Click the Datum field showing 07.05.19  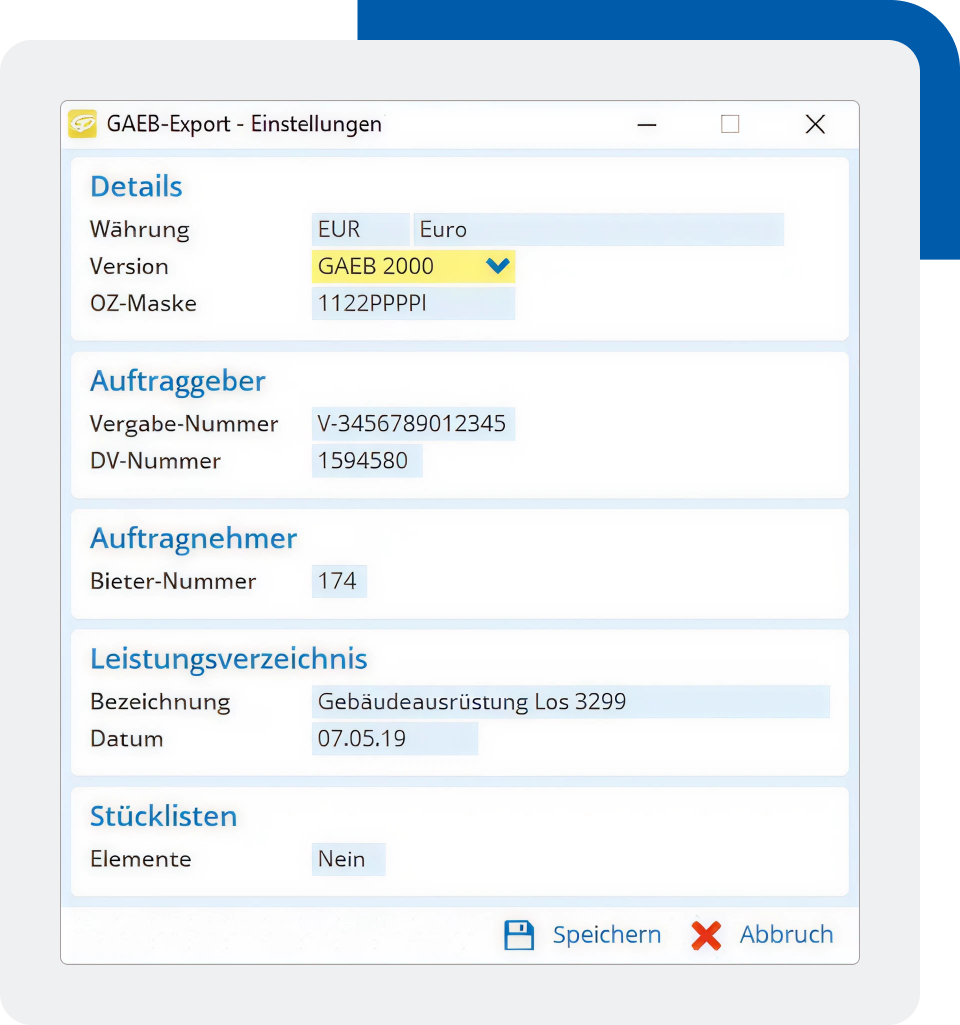tap(395, 738)
